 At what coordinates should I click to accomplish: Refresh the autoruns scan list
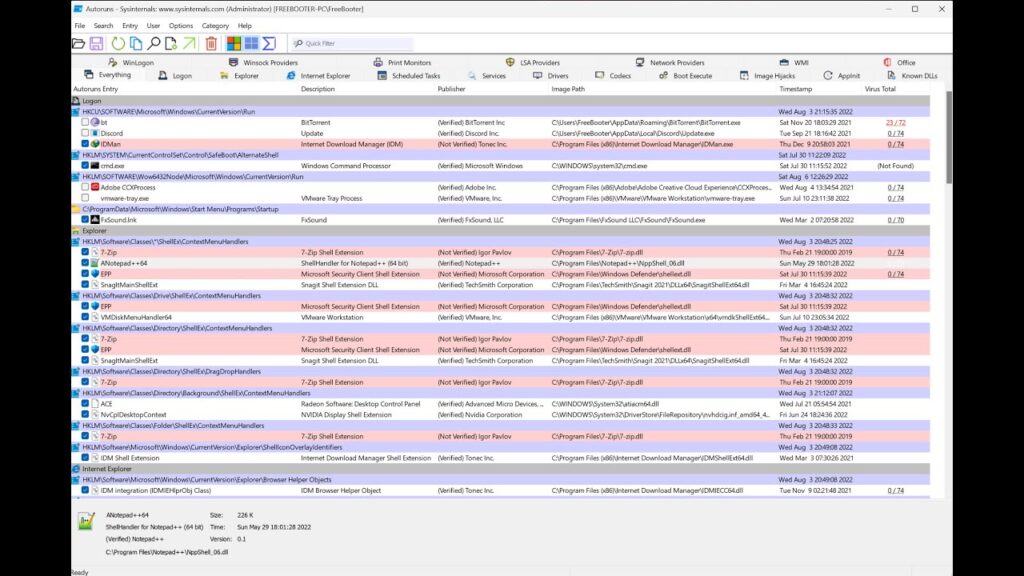pyautogui.click(x=118, y=44)
